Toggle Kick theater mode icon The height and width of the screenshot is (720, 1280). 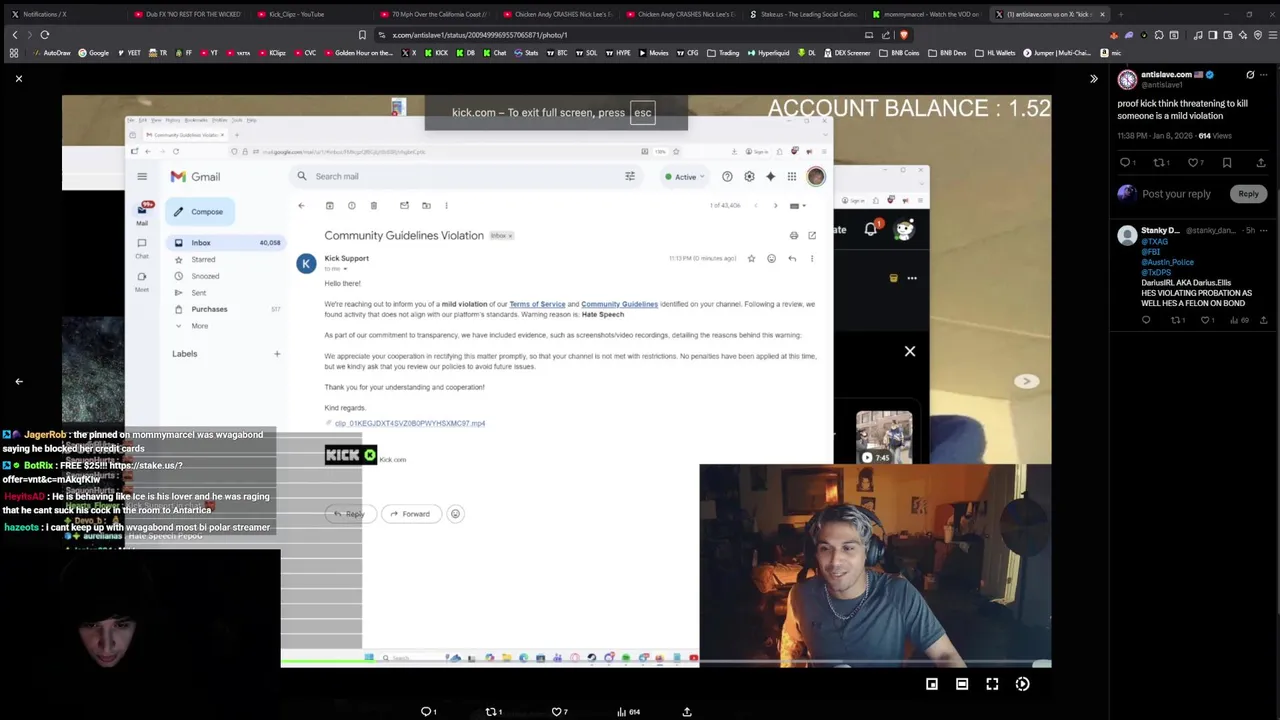962,684
